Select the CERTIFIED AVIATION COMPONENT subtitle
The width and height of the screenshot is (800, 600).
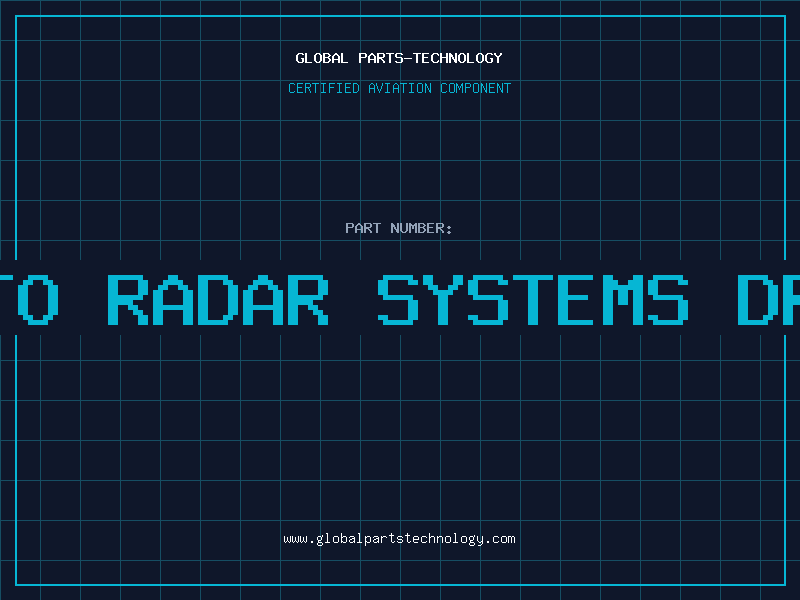(x=399, y=88)
